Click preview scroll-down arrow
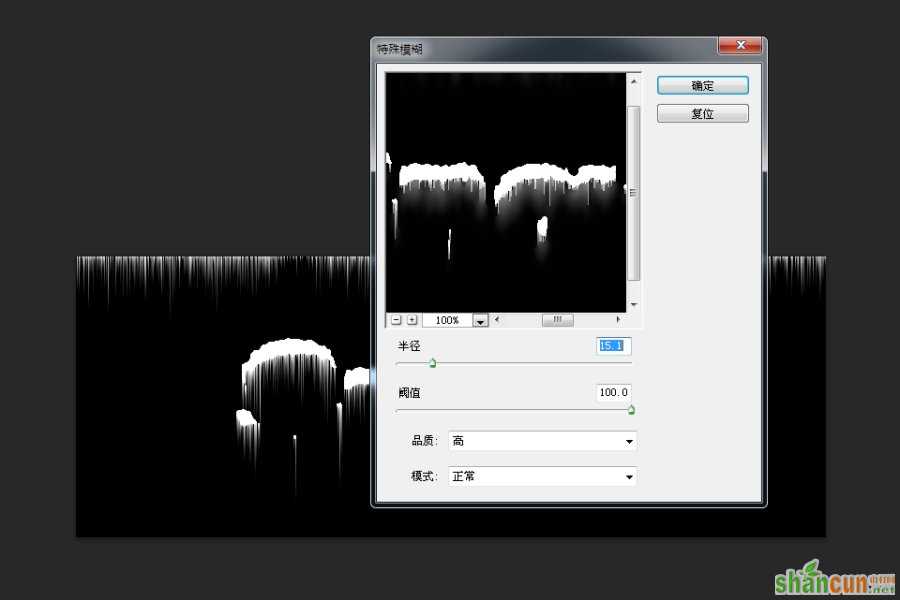 pos(634,304)
